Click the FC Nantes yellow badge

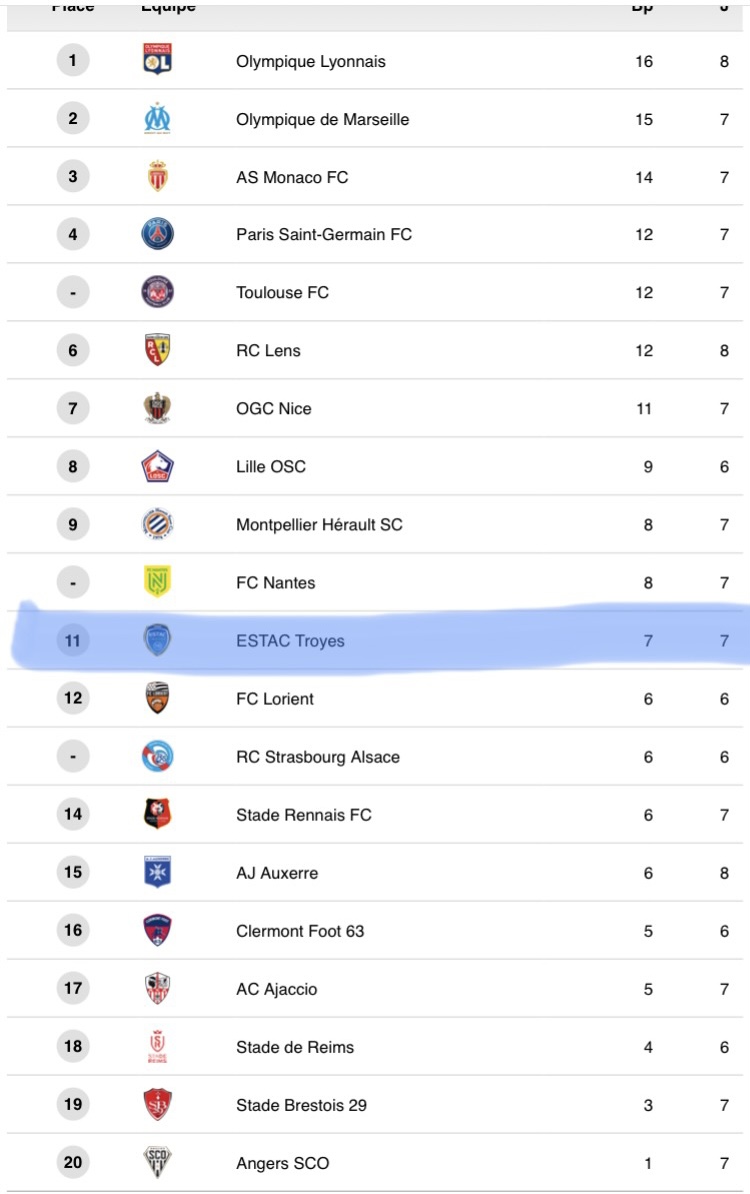[158, 582]
